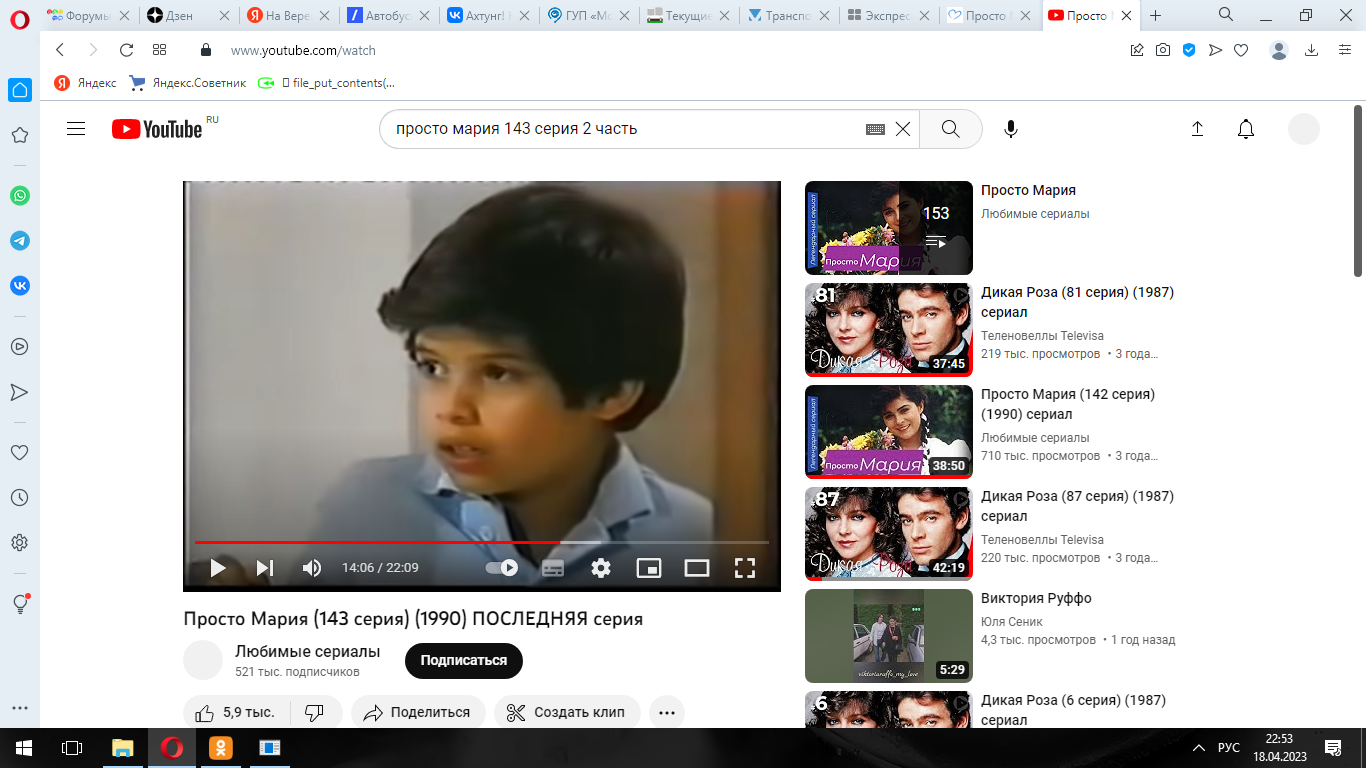Open Дикая Роза (6 серия) video
Viewport: 1366px width, 768px height.
(x=1073, y=710)
